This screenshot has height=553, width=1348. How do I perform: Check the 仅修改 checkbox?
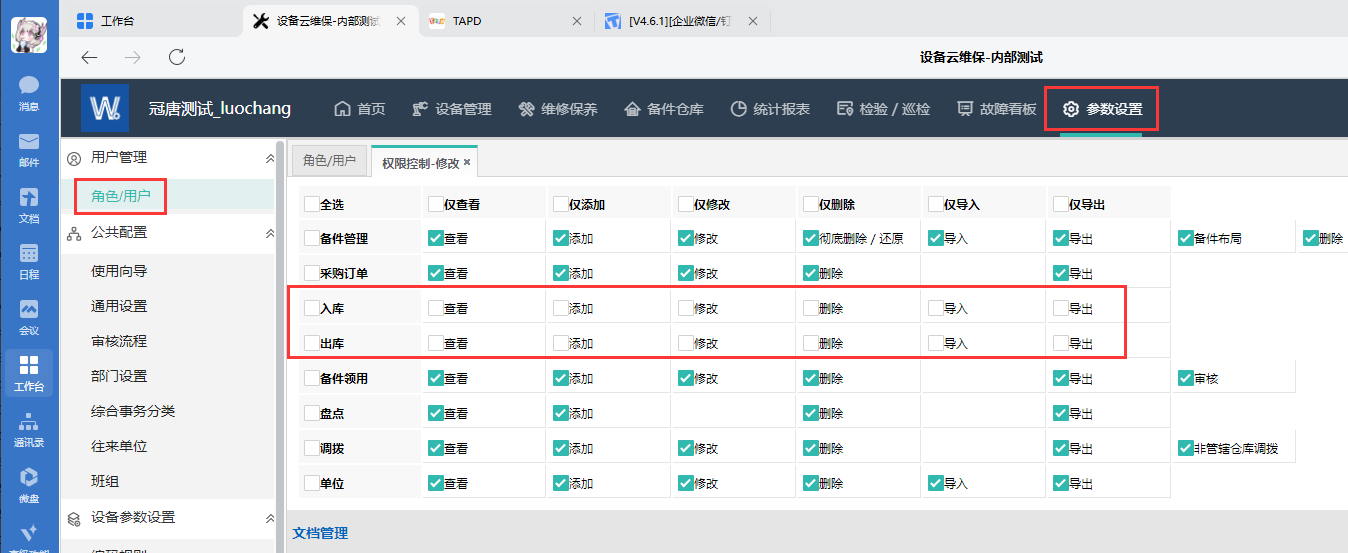(686, 203)
